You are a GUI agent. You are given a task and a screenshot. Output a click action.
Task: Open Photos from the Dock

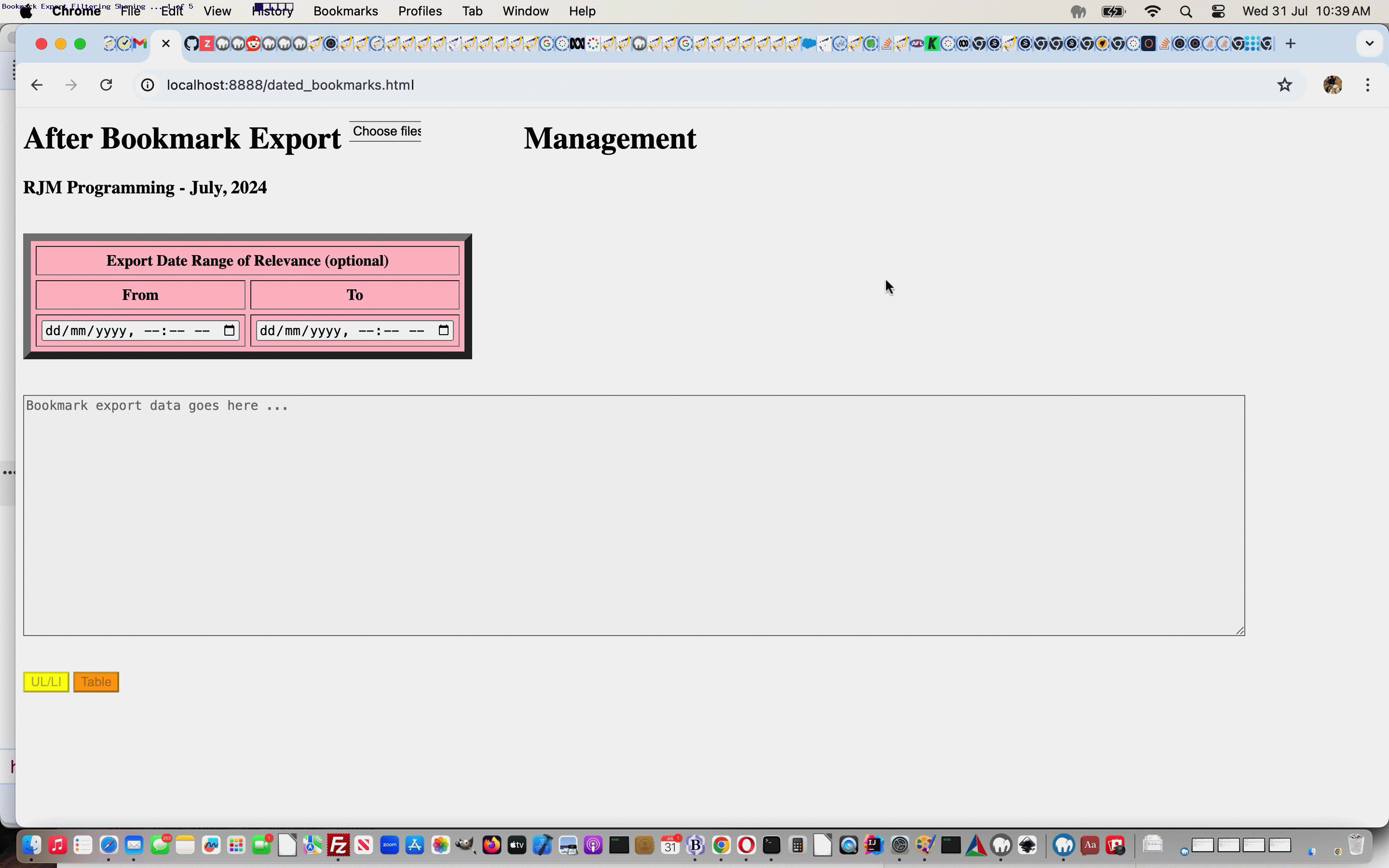pos(440,845)
